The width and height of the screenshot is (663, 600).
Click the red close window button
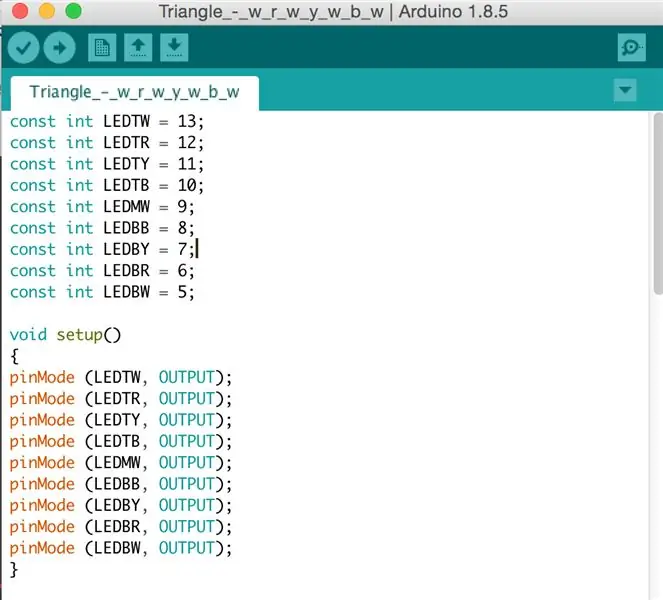click(20, 11)
